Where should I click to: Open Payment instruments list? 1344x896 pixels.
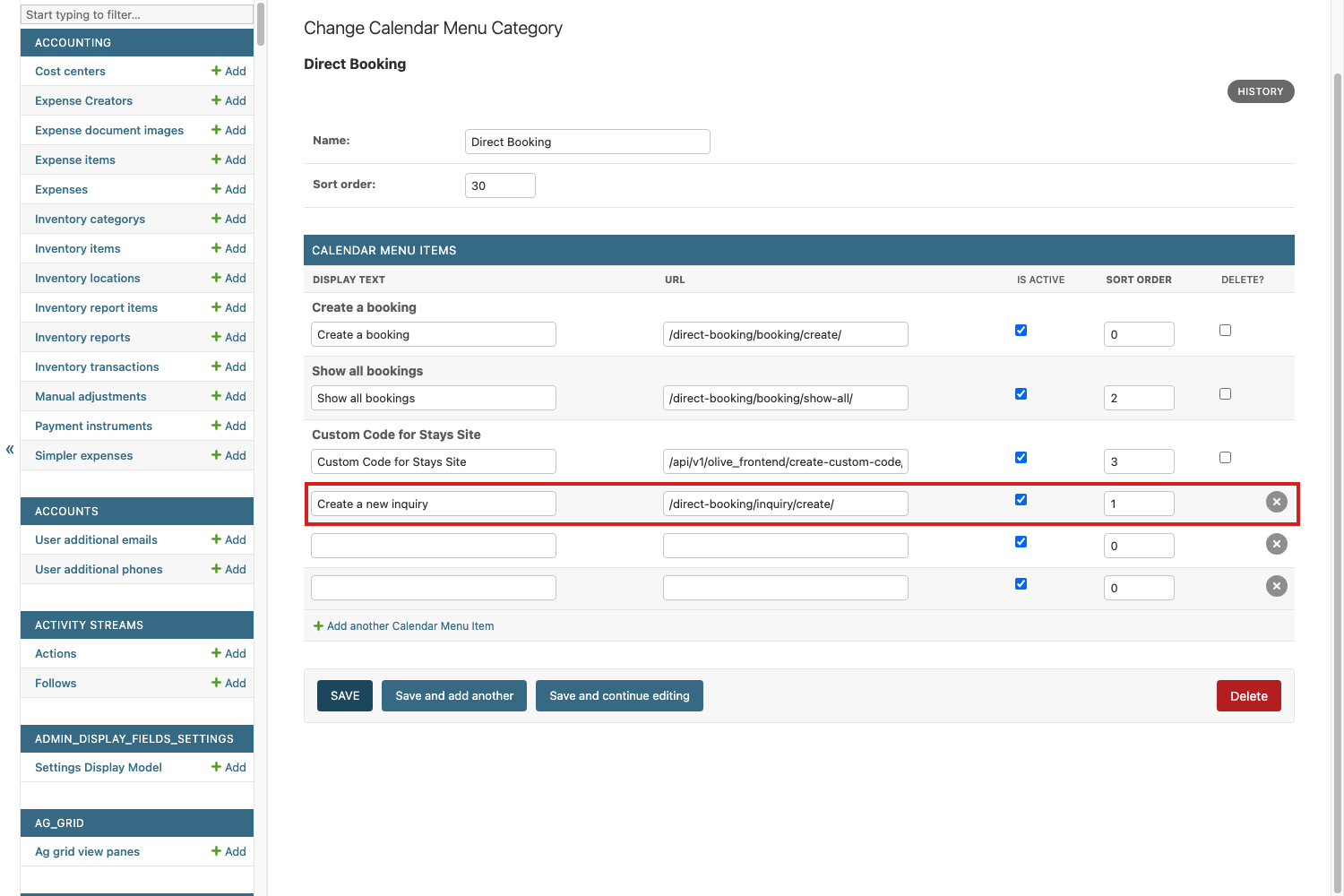pos(93,426)
